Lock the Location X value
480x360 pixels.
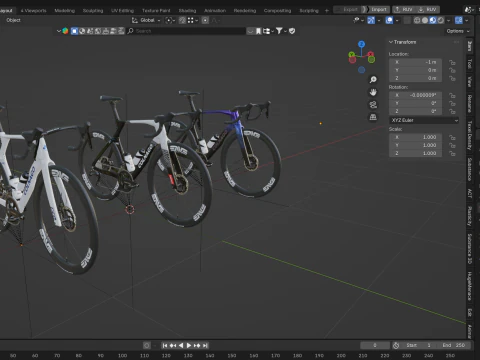(452, 62)
